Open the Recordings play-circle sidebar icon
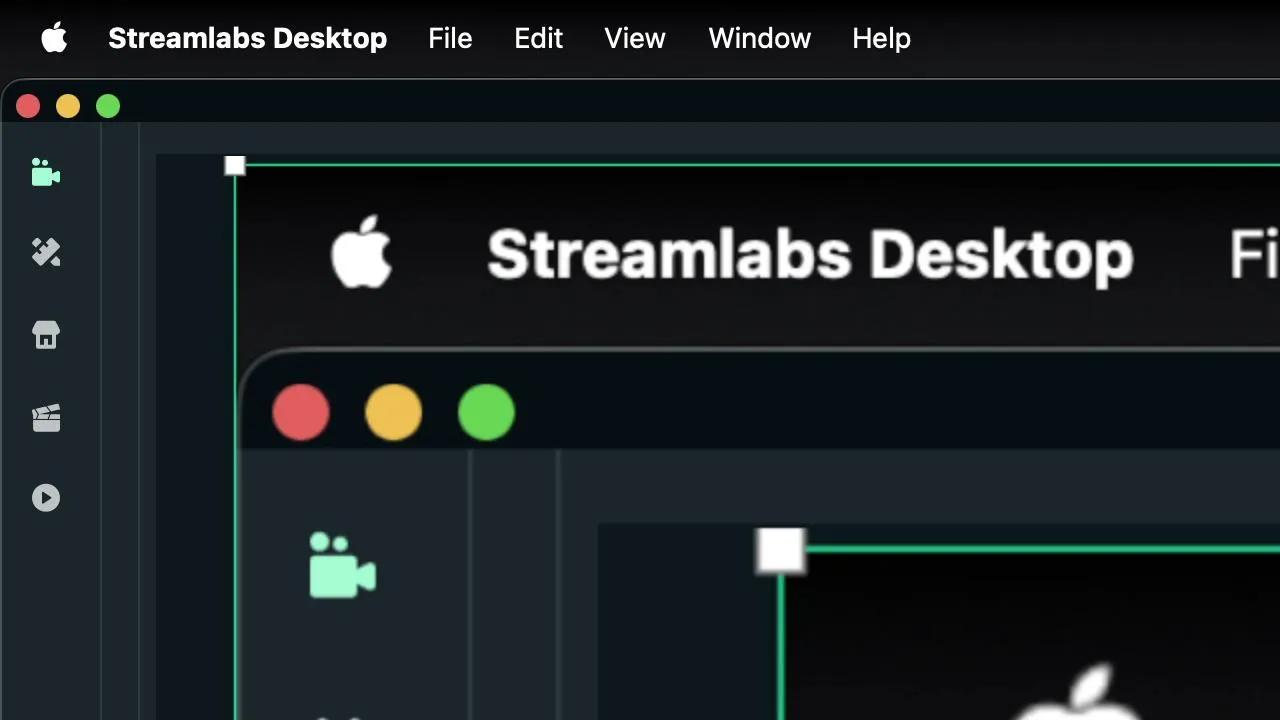Screen dimensions: 1280x720 (46, 498)
